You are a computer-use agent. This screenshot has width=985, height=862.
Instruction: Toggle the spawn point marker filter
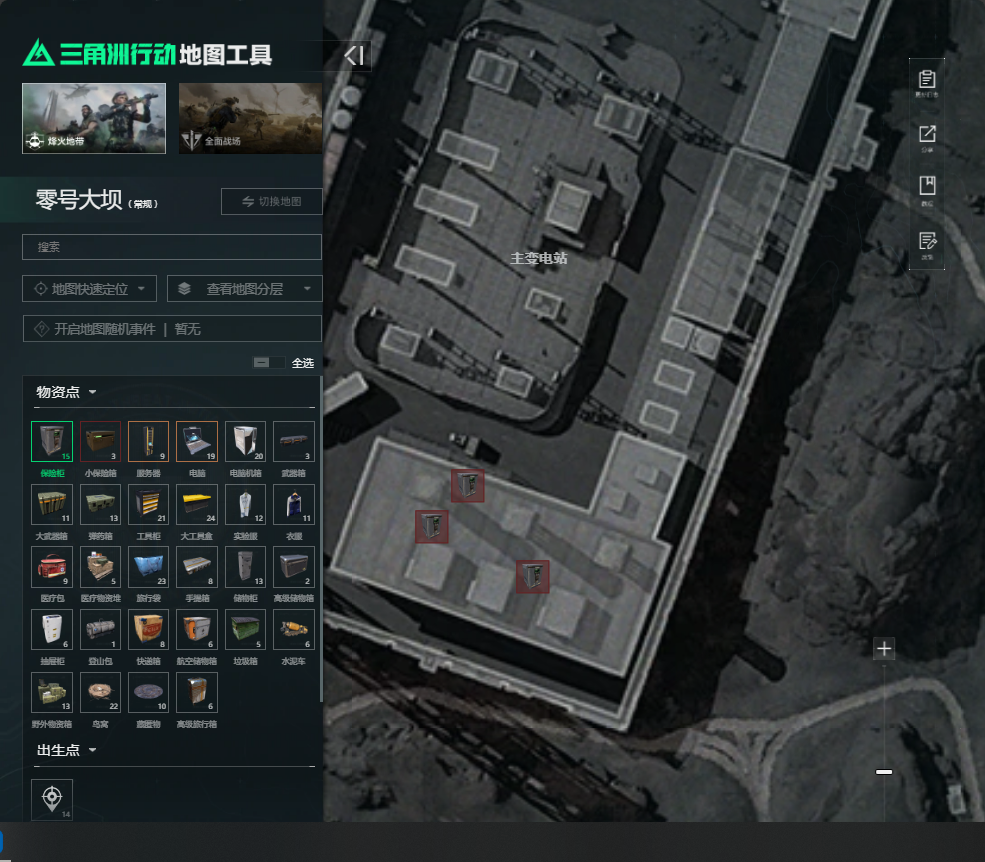coord(52,799)
